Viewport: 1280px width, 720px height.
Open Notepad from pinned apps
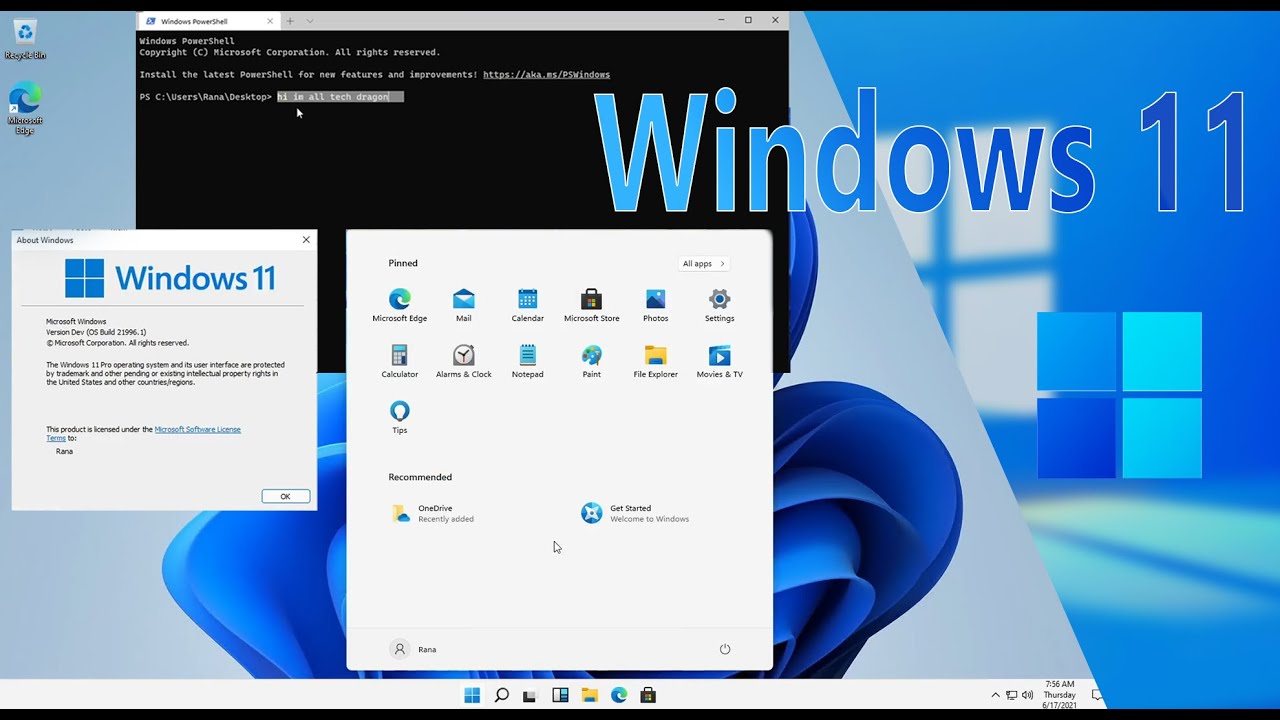click(x=527, y=361)
